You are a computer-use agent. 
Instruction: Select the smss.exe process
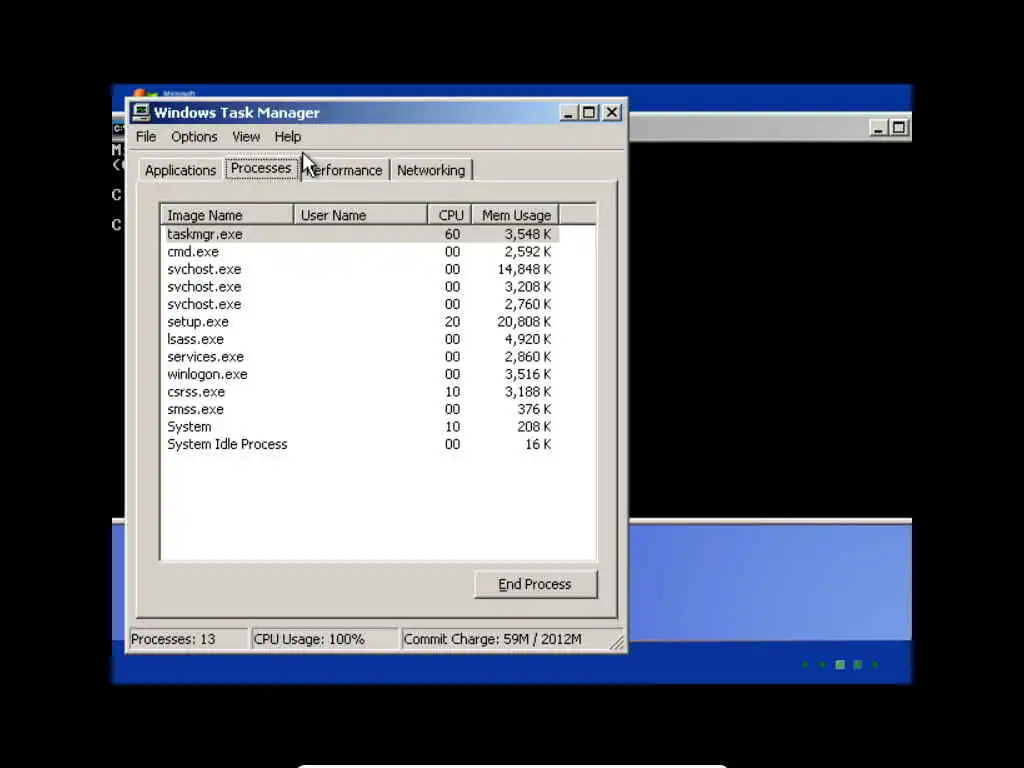360,409
